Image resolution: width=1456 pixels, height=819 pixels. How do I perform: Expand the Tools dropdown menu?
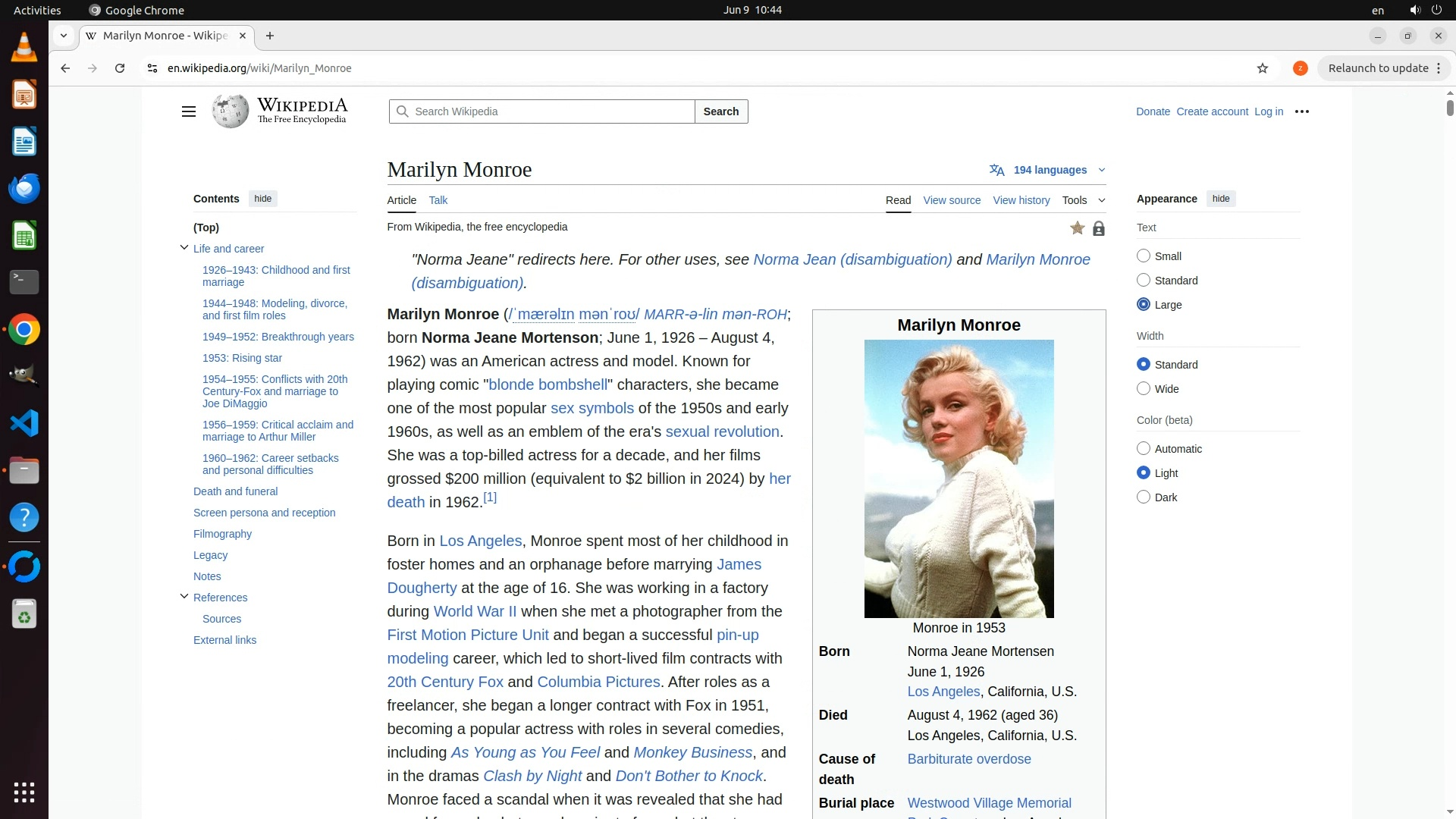1083,200
